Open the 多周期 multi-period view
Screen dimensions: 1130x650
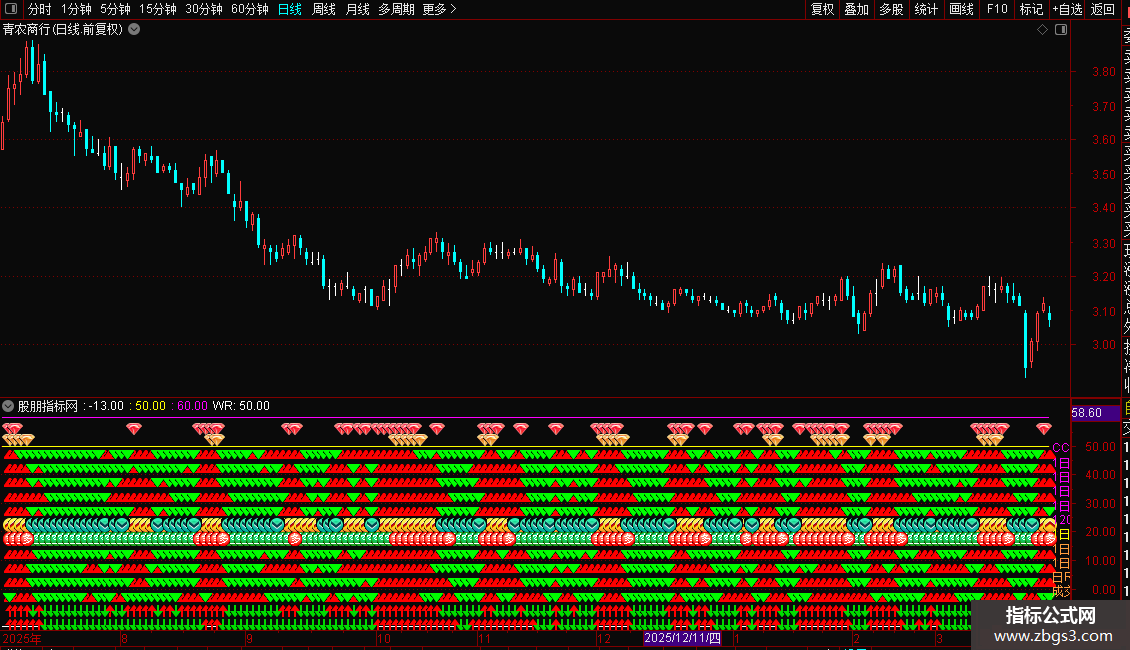pos(396,9)
